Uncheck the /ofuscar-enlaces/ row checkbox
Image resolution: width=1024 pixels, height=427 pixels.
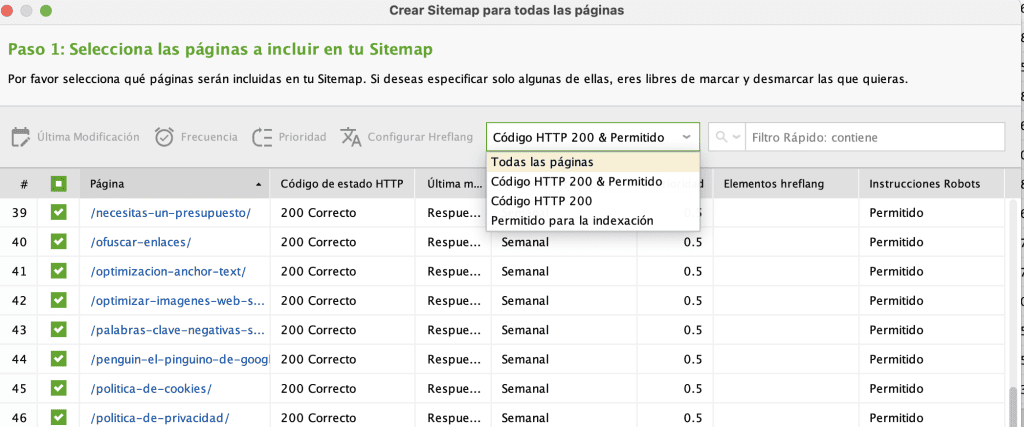tap(59, 242)
